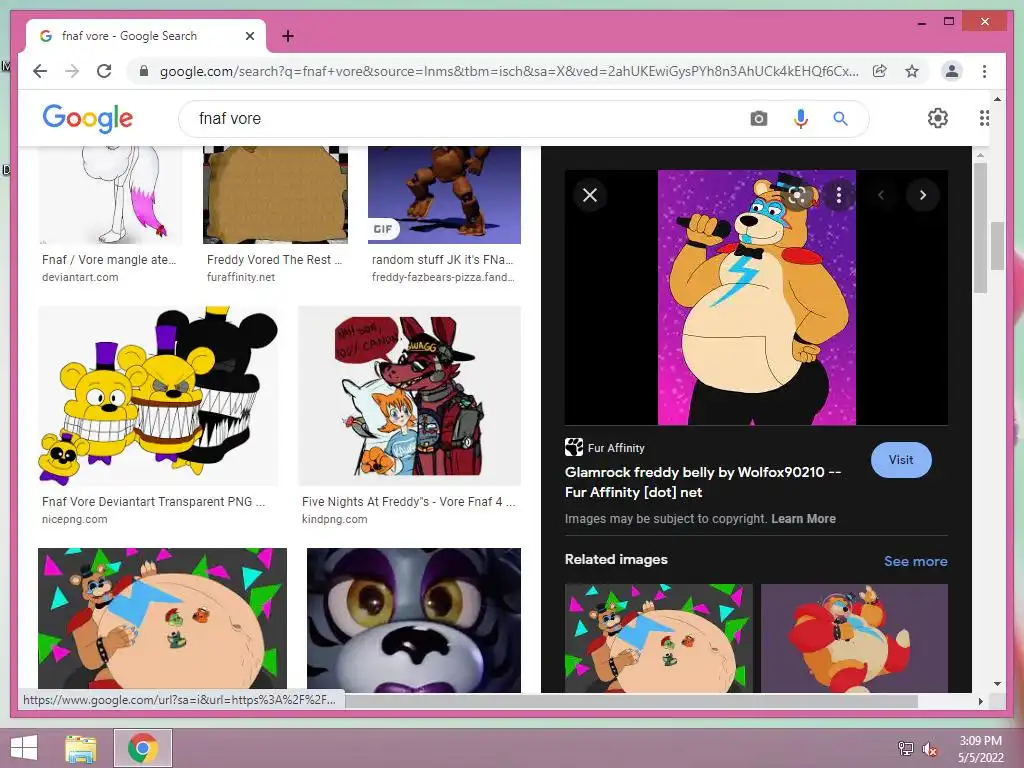Open the Chrome three-dot menu
This screenshot has width=1024, height=768.
[984, 71]
